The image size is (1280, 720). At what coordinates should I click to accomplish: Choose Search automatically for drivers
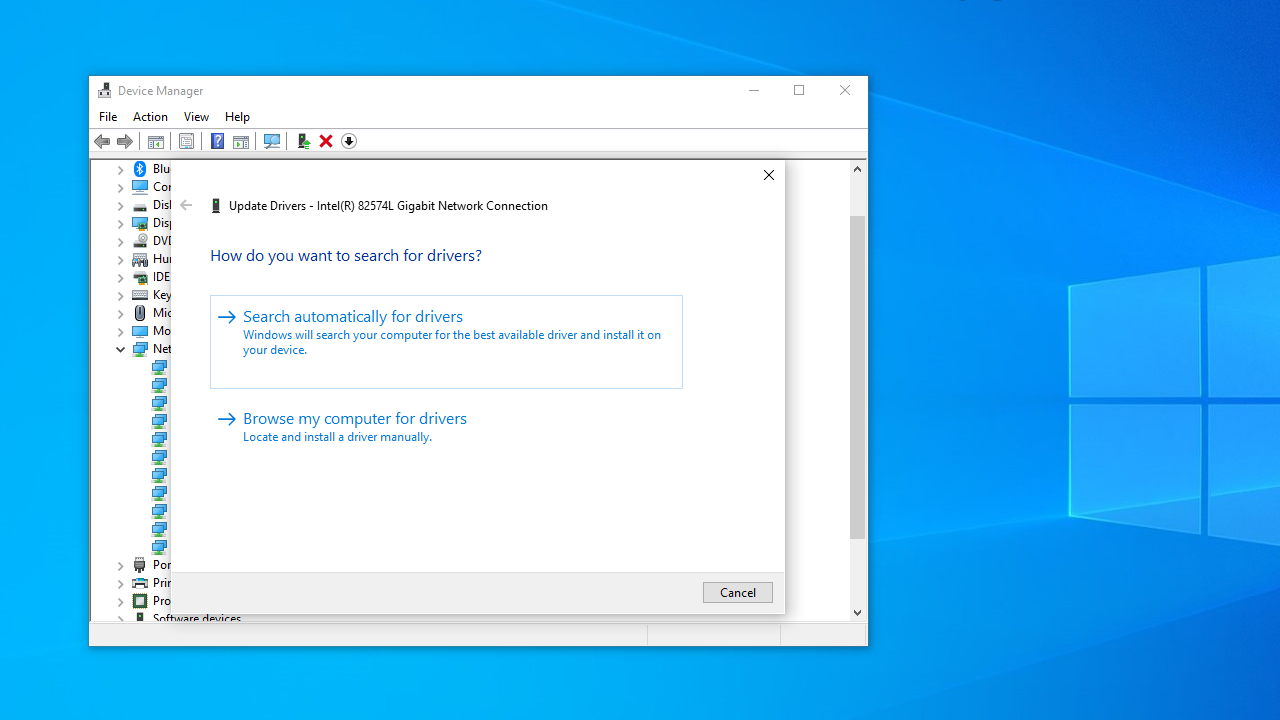(353, 317)
